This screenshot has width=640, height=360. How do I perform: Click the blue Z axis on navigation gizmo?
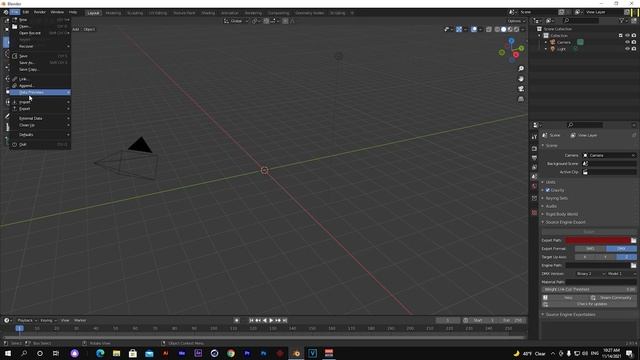(x=511, y=41)
